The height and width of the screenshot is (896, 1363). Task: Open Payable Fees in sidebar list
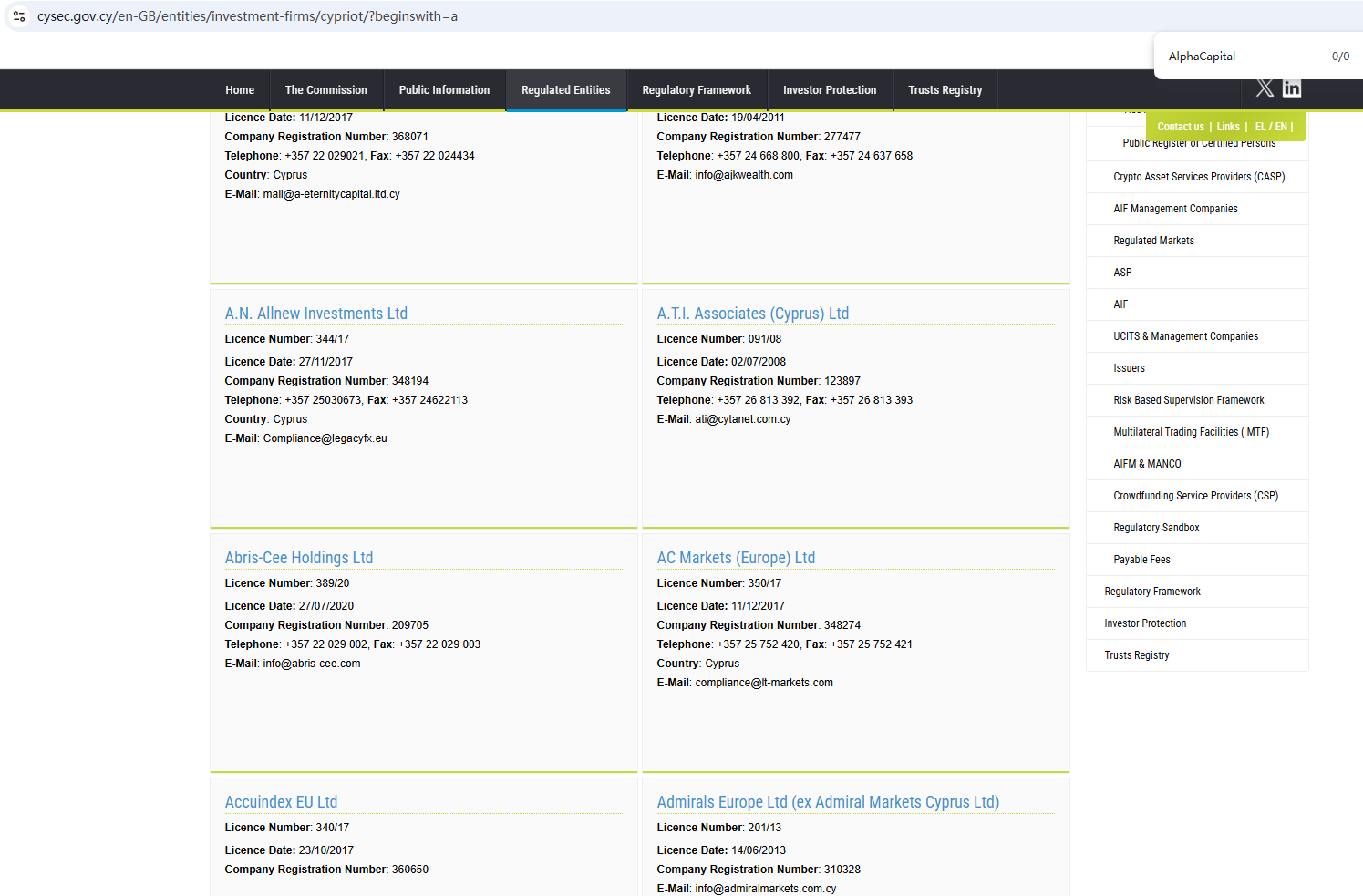1141,560
